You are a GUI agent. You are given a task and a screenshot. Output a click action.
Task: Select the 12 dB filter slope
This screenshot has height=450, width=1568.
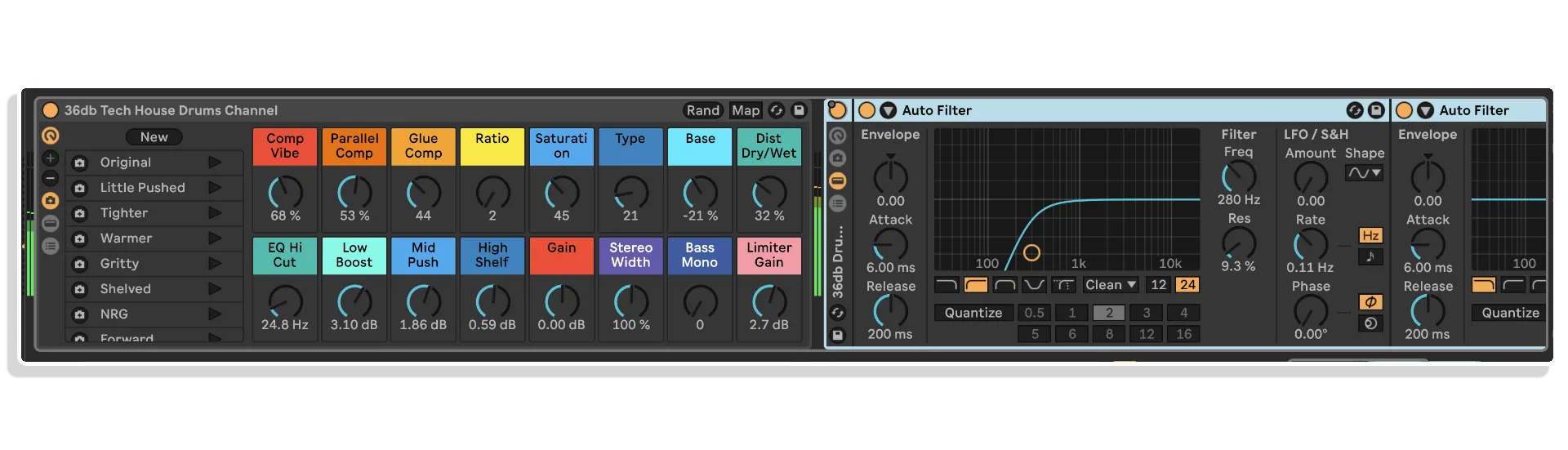(x=1158, y=285)
